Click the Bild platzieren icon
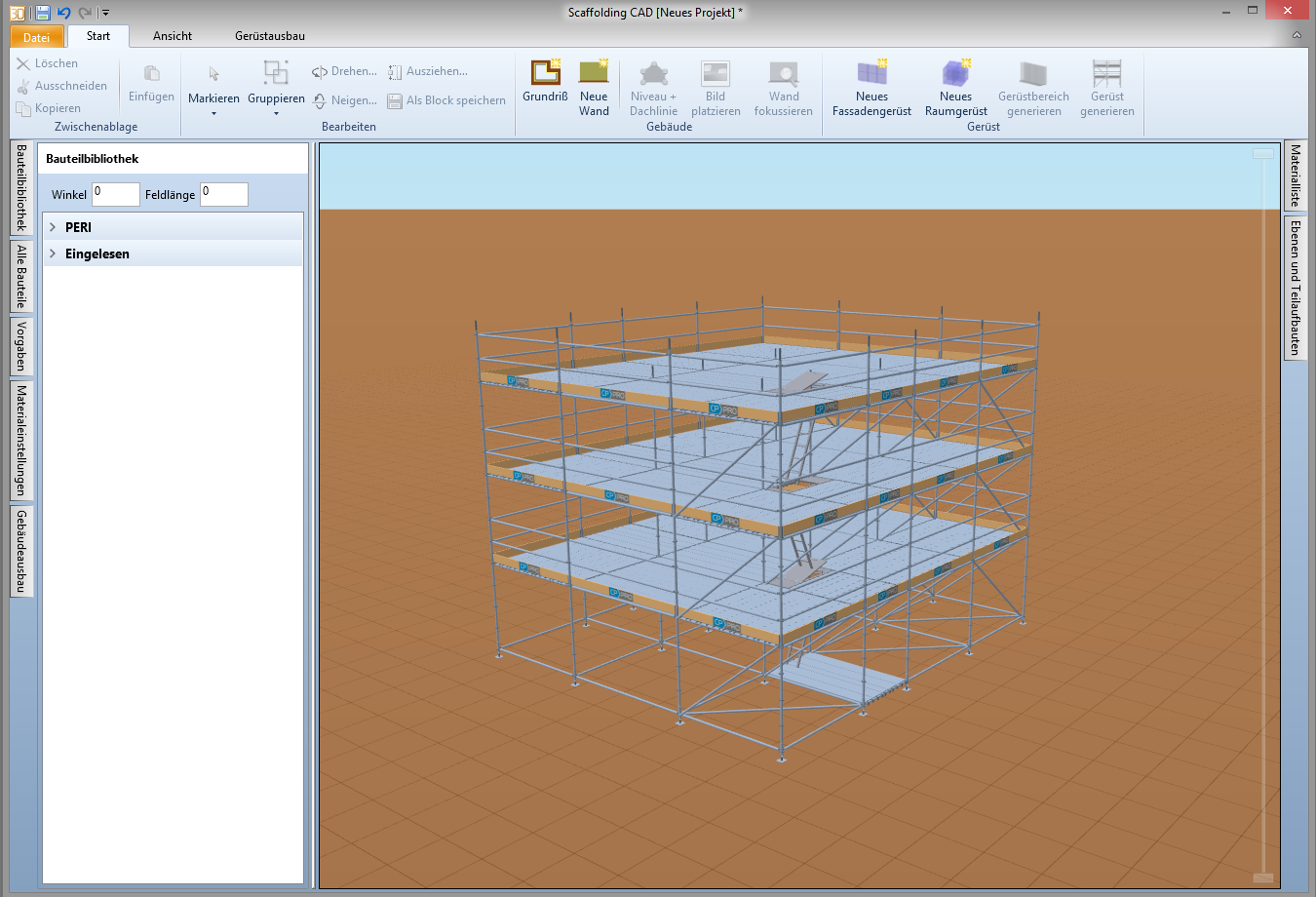 pos(716,74)
